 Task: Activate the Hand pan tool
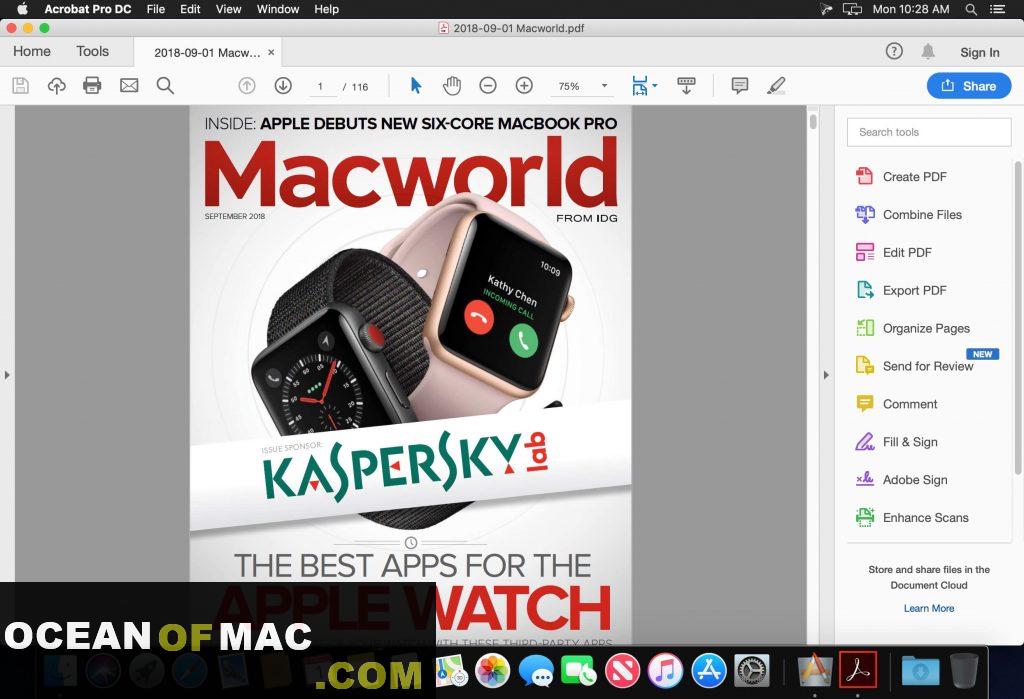(452, 86)
